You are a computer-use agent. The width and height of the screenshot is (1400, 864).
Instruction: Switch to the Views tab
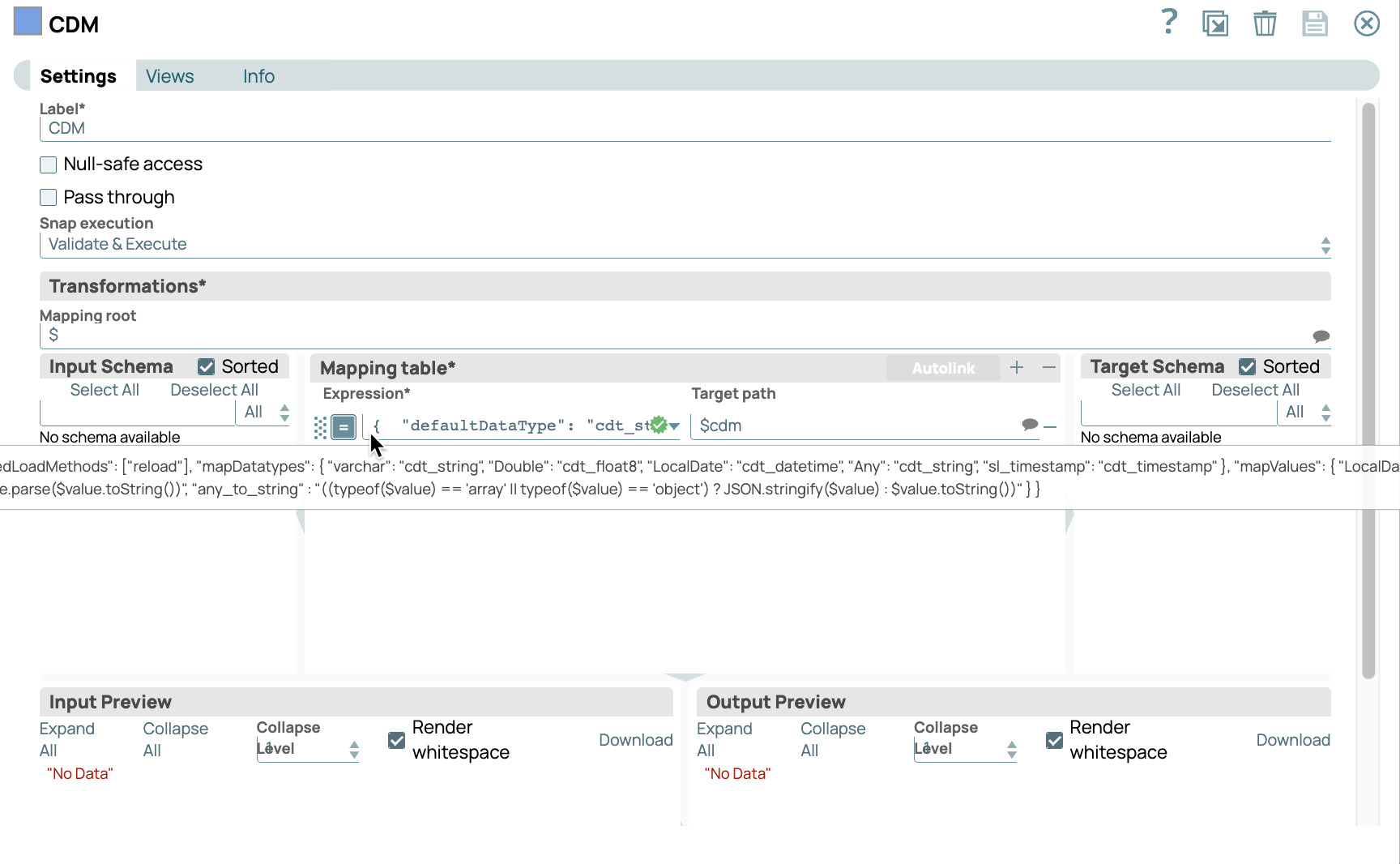[169, 76]
